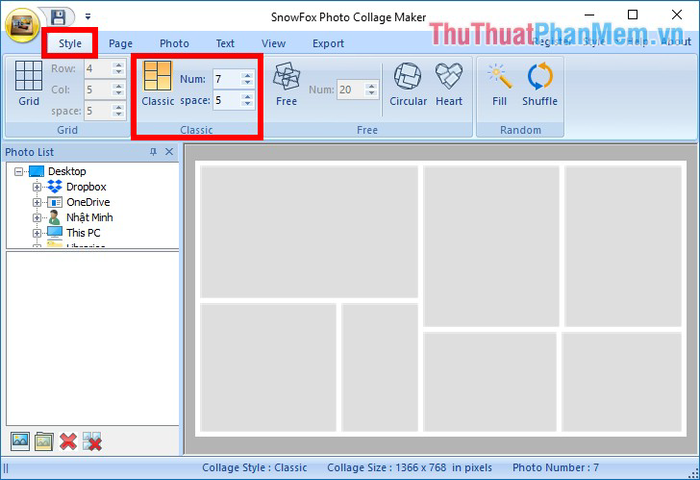Choose the Free collage style
The height and width of the screenshot is (480, 700).
[286, 83]
